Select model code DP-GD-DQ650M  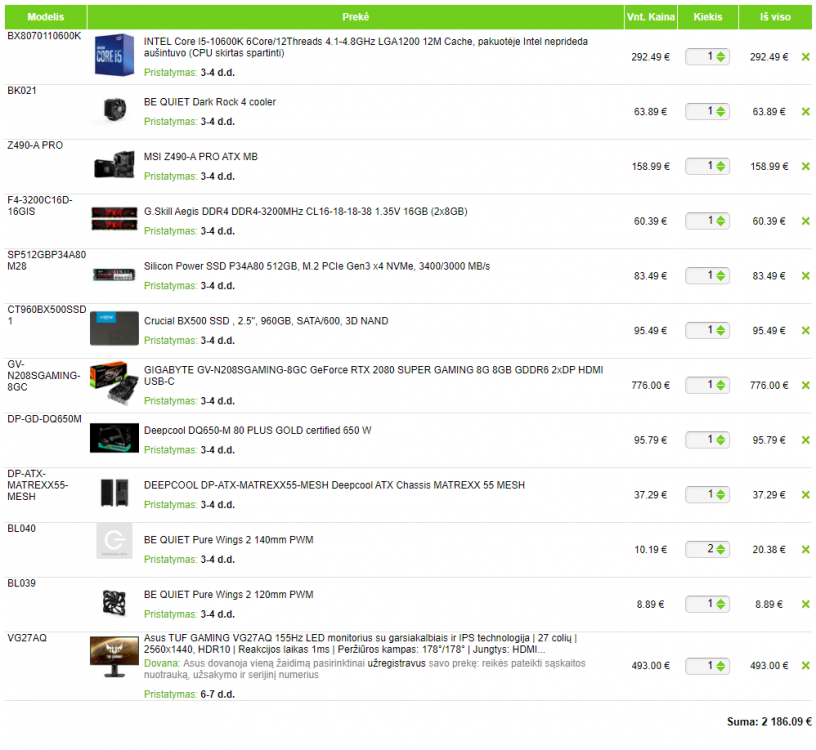click(x=44, y=419)
